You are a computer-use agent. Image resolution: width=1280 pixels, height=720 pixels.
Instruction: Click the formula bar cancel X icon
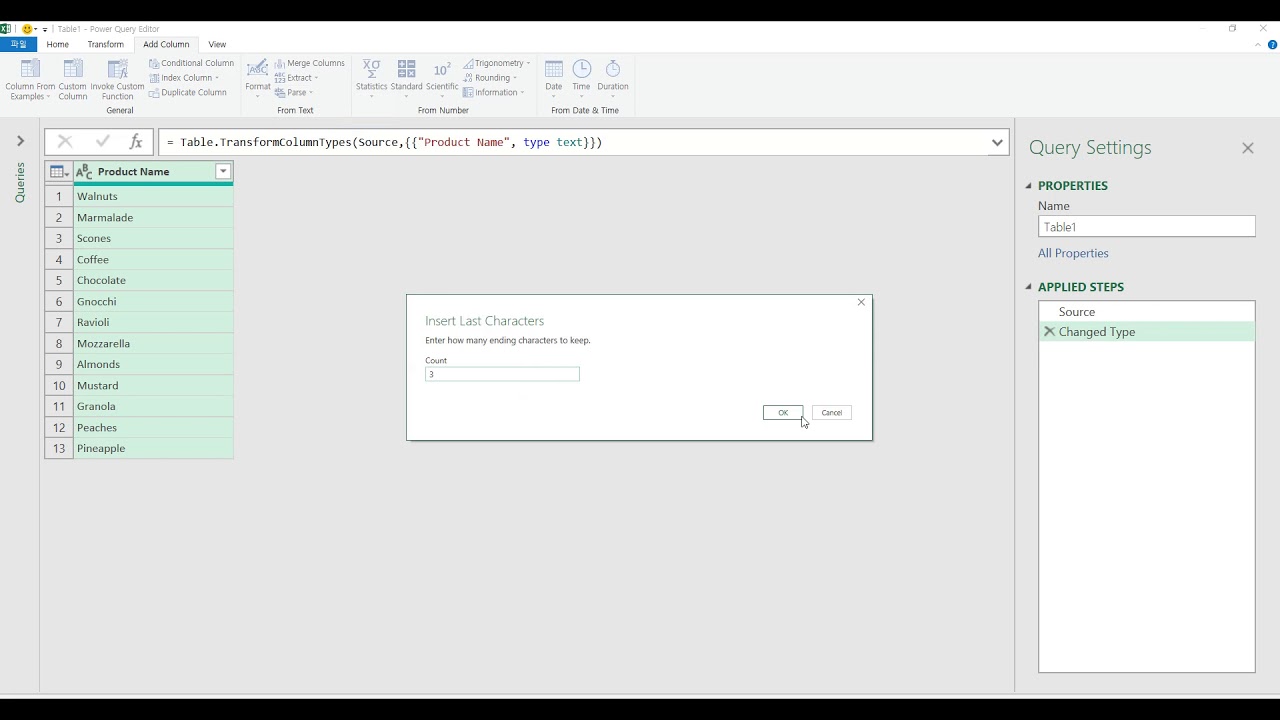pos(65,142)
